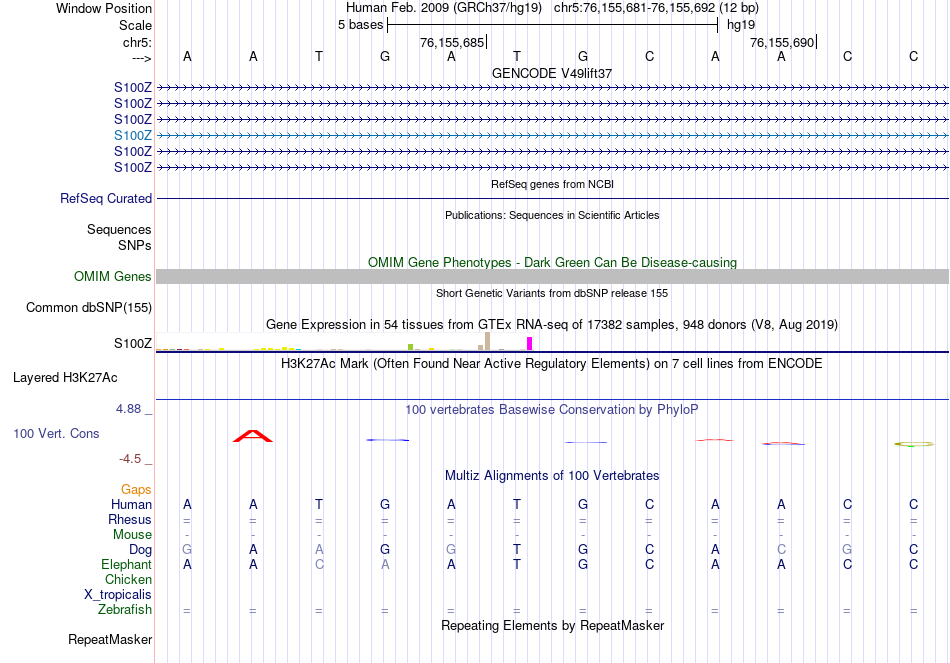Click the chr5:76,155,681-76,155,692 (12 bp) position text
950x663 pixels.
[656, 8]
